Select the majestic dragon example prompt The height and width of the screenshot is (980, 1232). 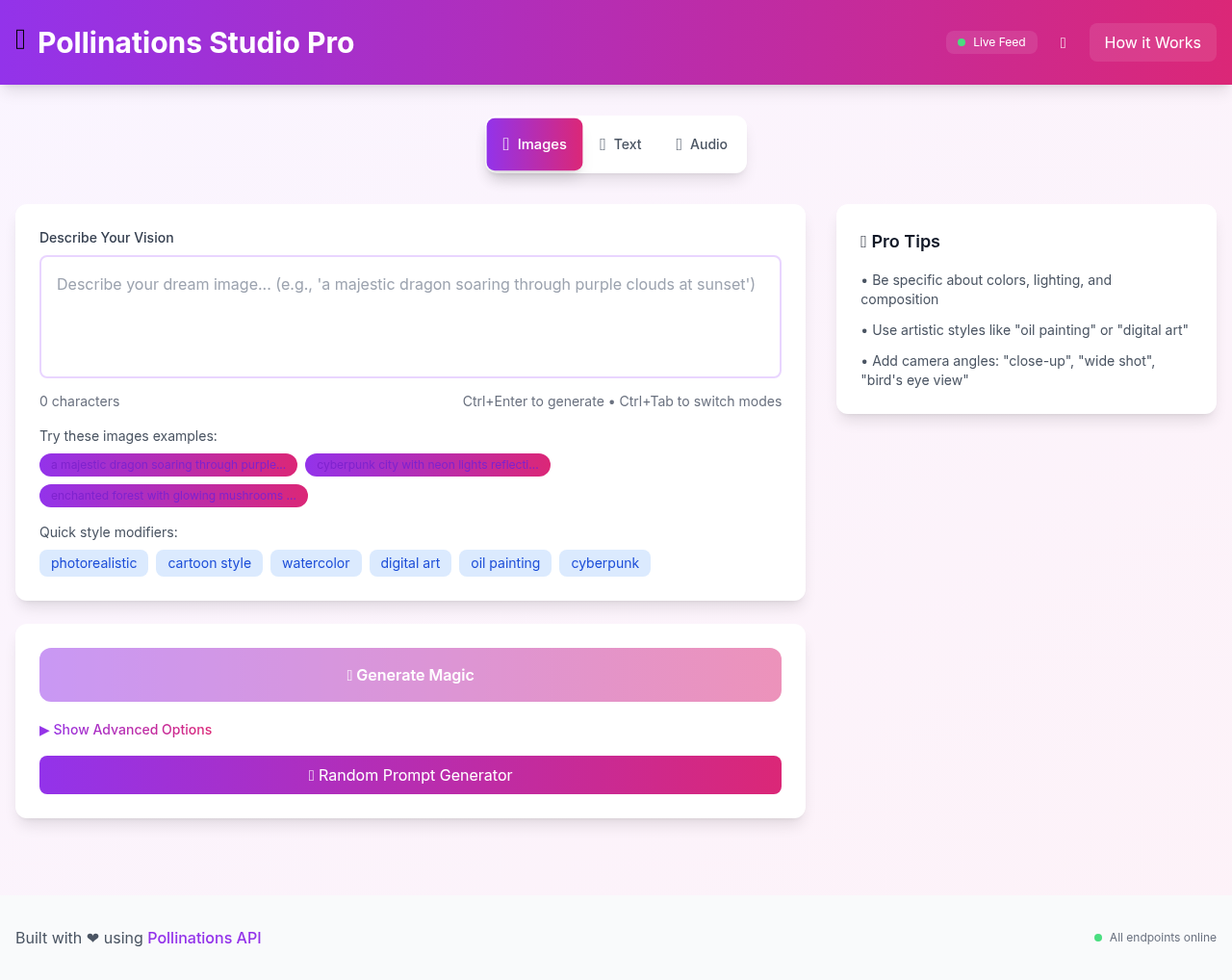pyautogui.click(x=168, y=465)
